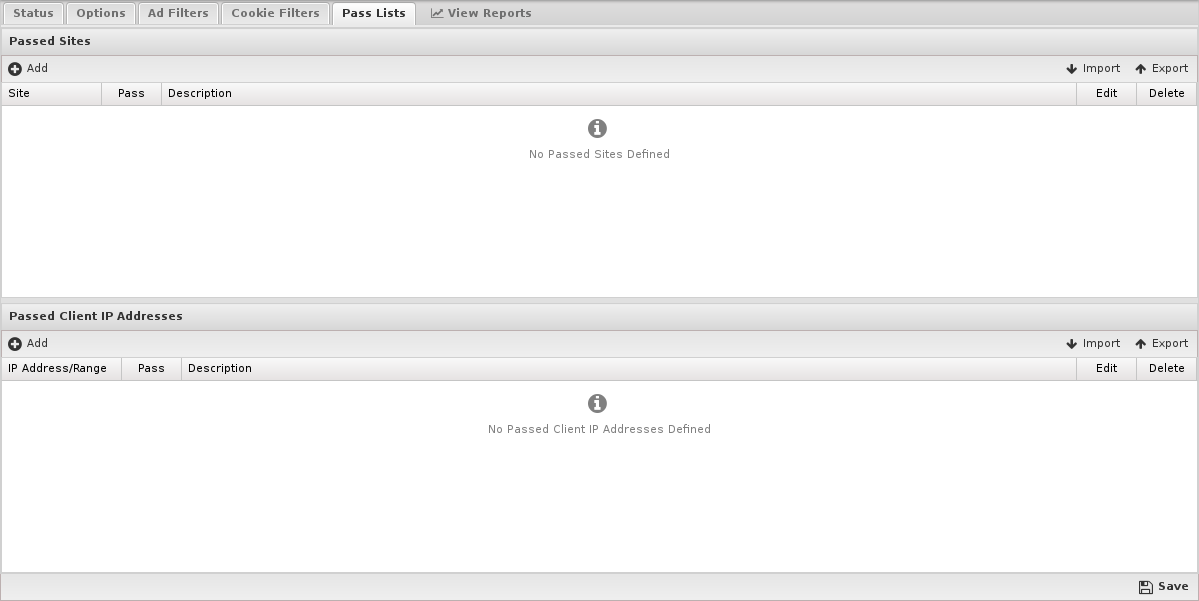Click the Passed Client IP Addresses panel title
The image size is (1199, 601).
[x=96, y=316]
